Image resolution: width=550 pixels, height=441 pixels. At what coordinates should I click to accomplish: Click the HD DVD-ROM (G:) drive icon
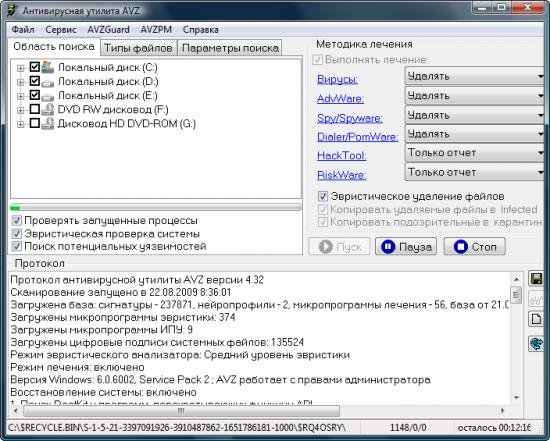point(48,123)
